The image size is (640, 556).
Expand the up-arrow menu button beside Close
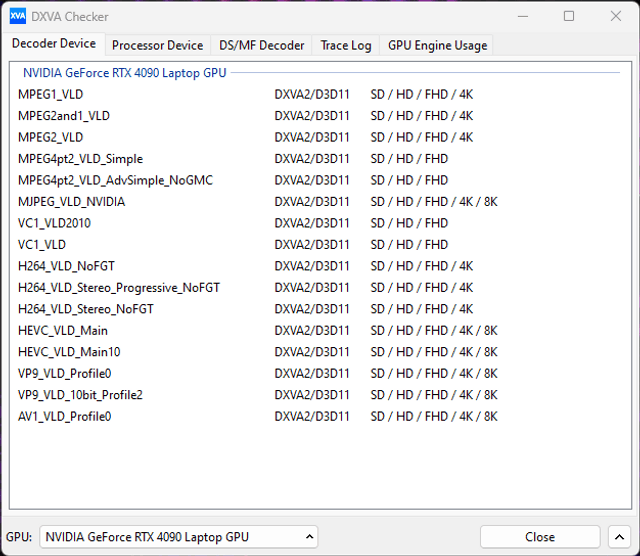(x=620, y=537)
